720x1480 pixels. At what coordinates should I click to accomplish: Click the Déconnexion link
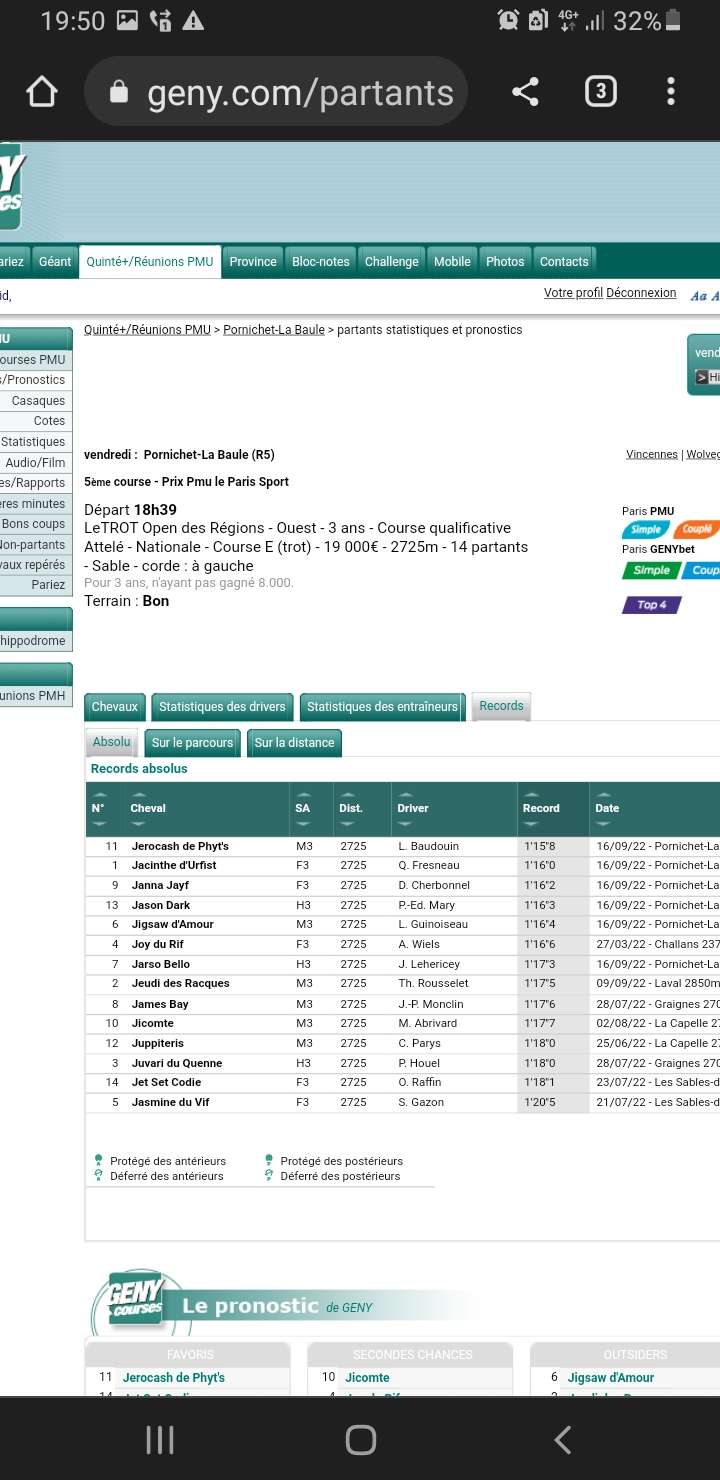click(x=641, y=293)
